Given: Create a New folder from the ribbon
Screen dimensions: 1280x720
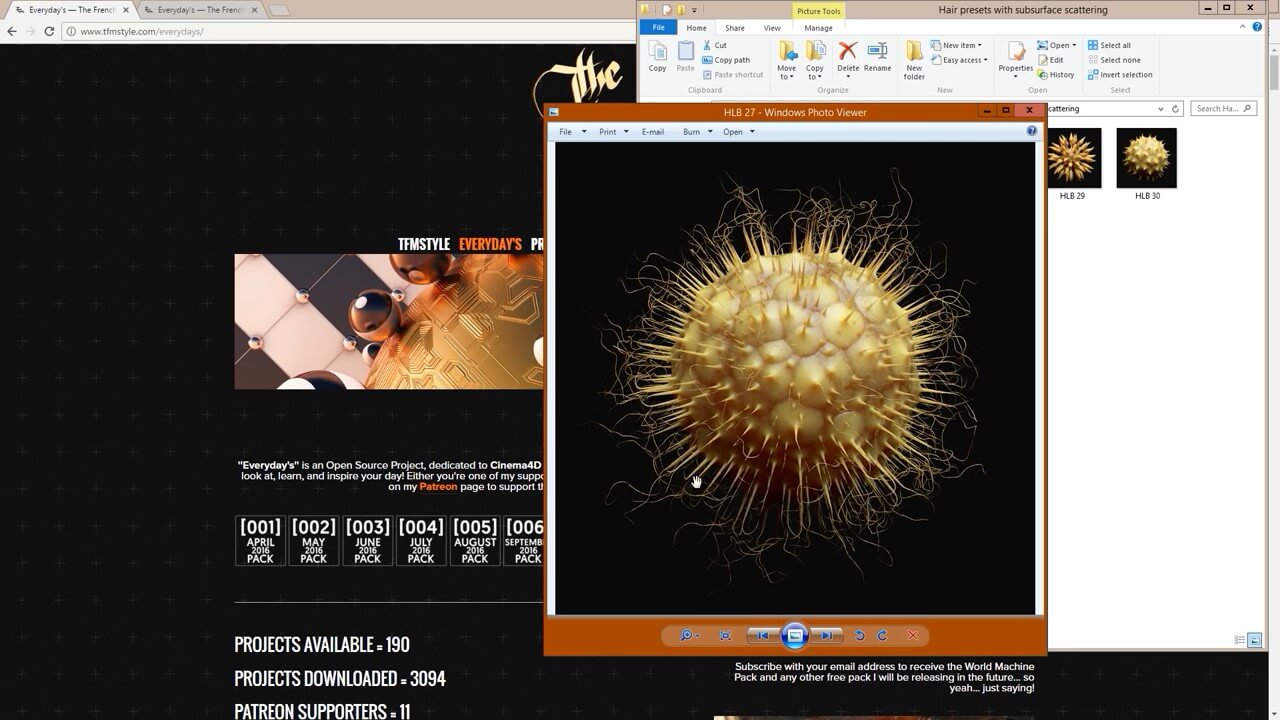Looking at the screenshot, I should point(914,60).
